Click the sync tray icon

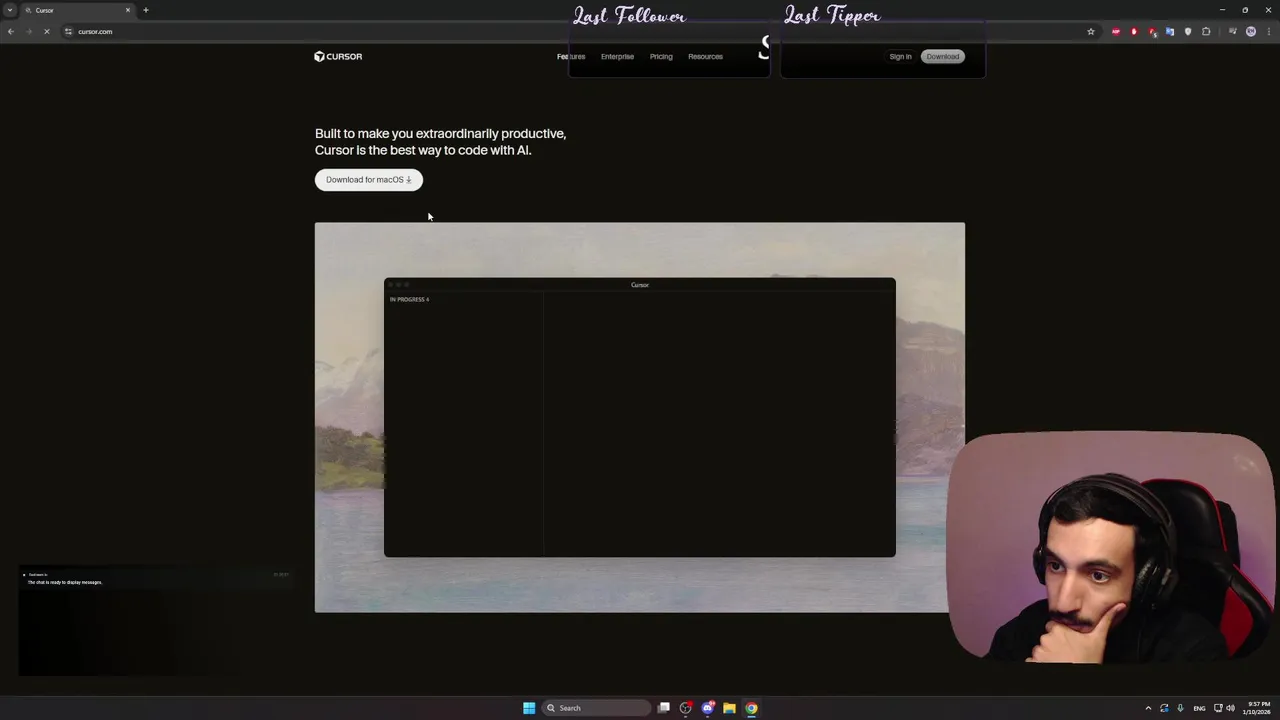click(x=1164, y=708)
